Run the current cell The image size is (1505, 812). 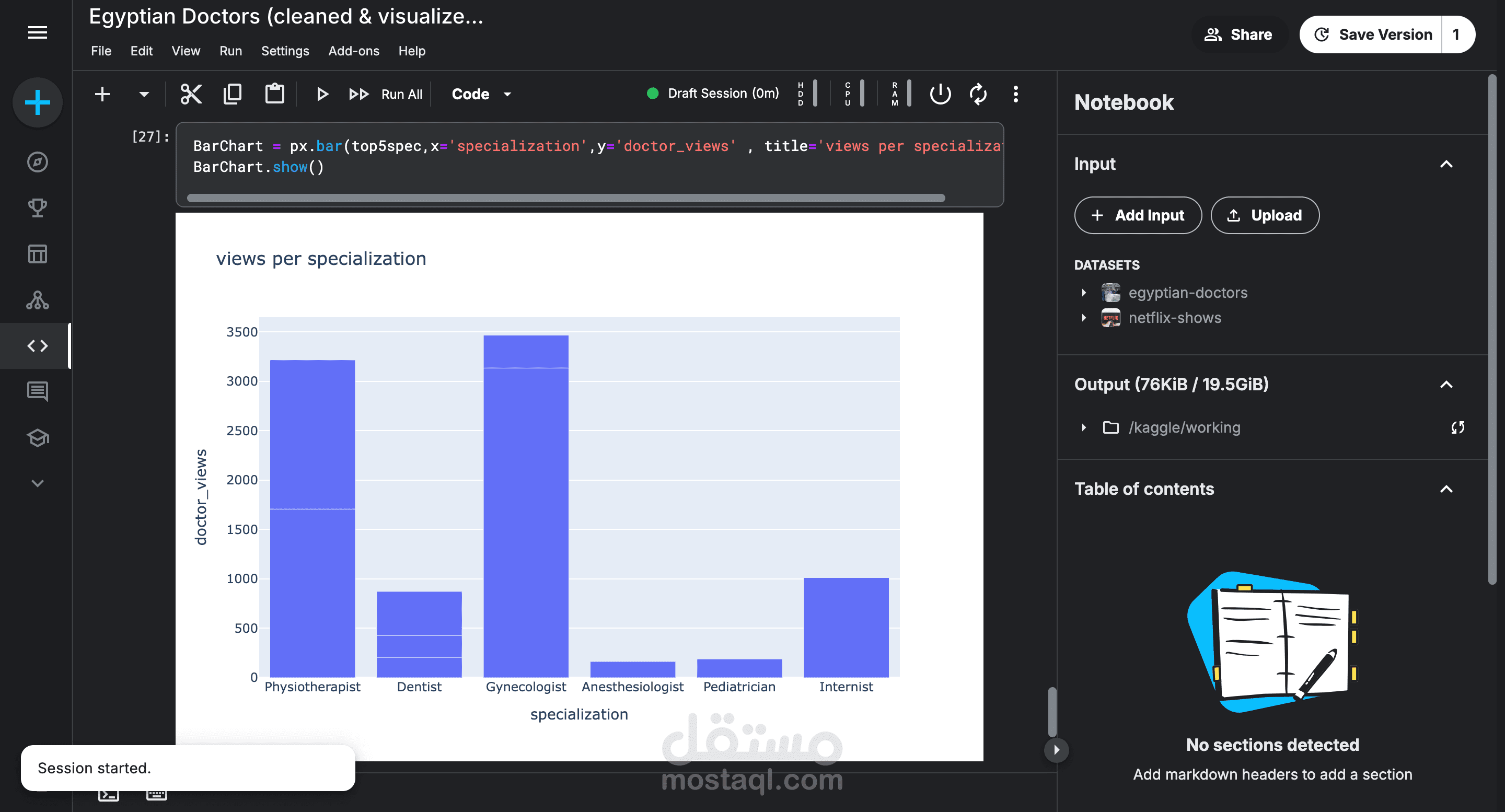pyautogui.click(x=322, y=94)
